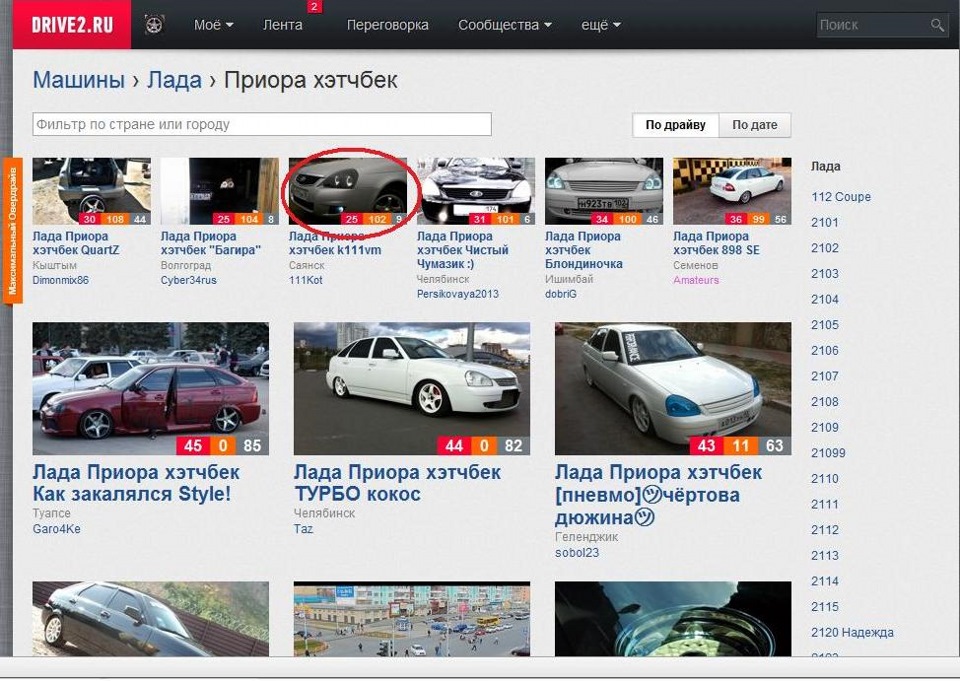Select model 2107 in sidebar

tap(825, 376)
